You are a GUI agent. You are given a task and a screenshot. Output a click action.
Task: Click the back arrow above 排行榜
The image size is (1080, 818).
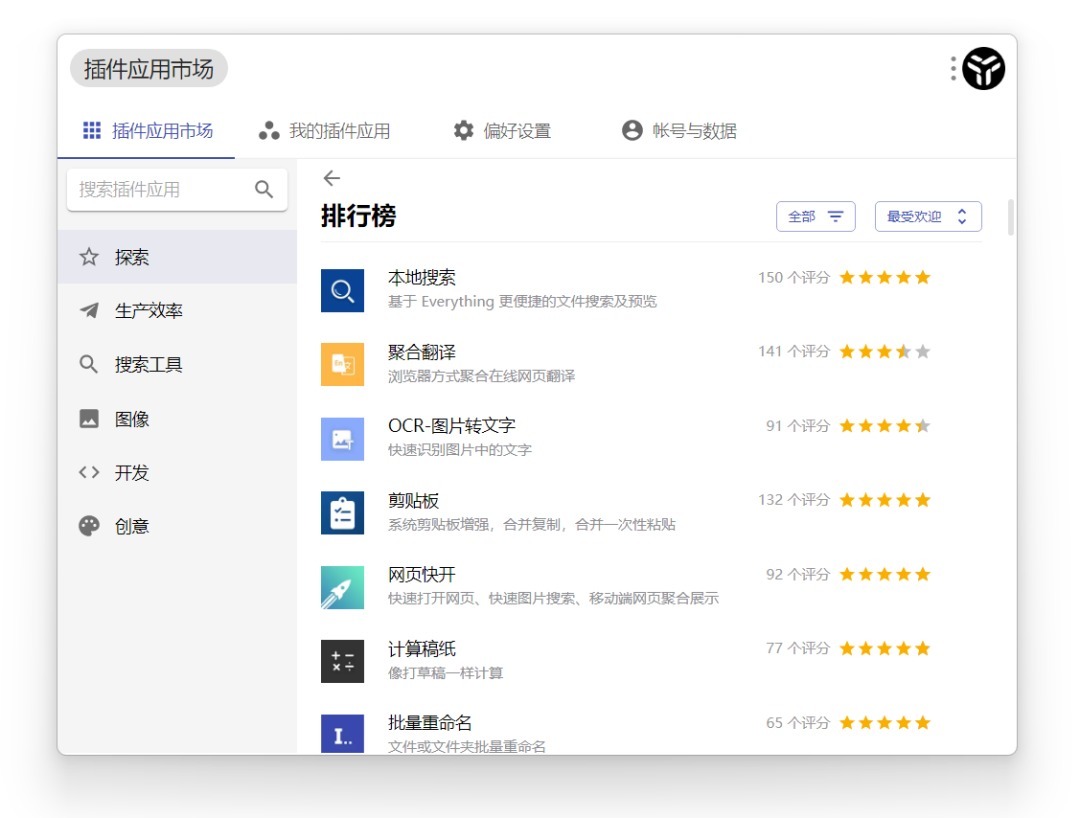332,178
